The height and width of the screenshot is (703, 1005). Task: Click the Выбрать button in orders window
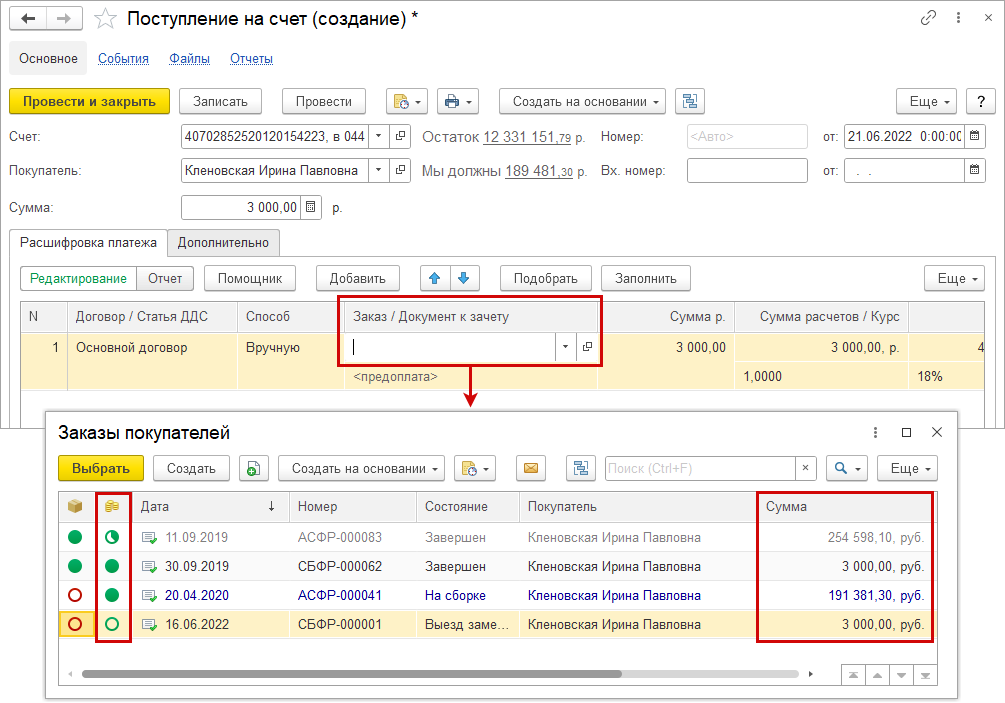click(101, 468)
